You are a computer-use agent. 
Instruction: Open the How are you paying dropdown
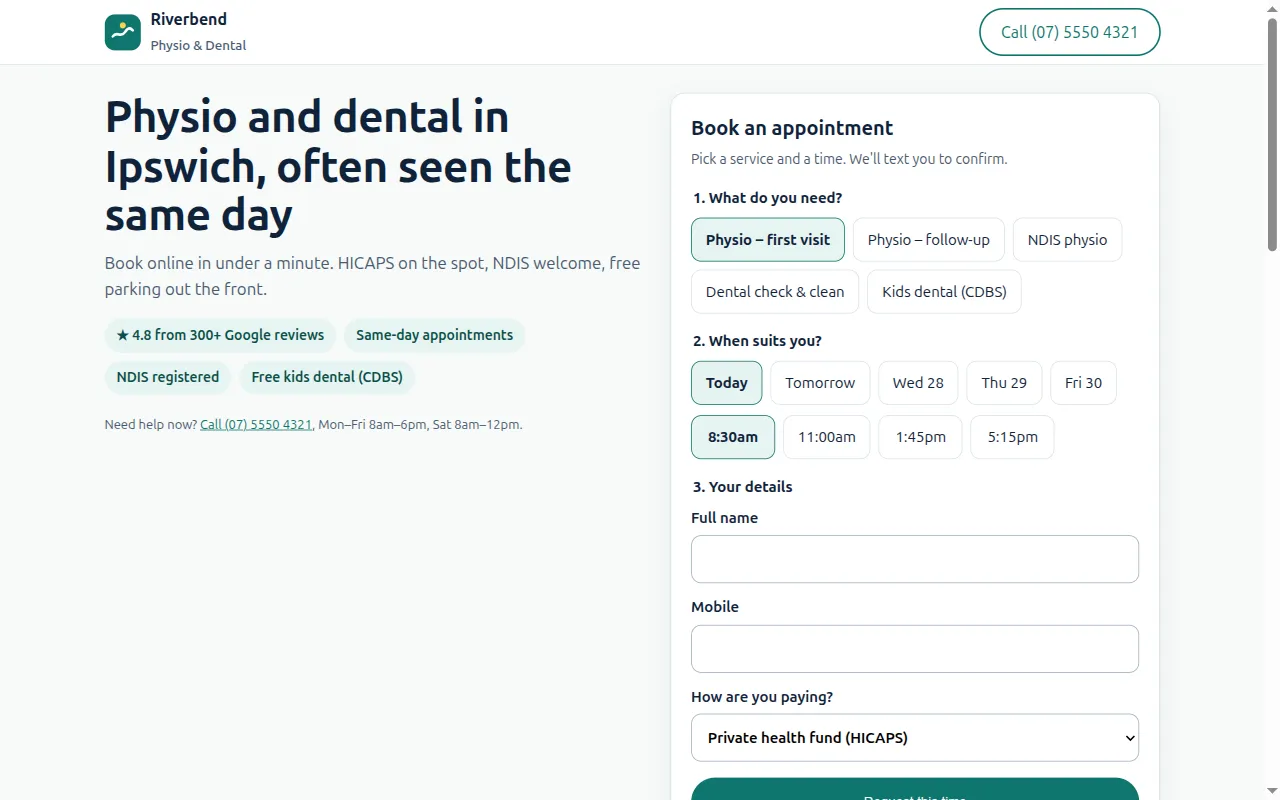pos(915,738)
